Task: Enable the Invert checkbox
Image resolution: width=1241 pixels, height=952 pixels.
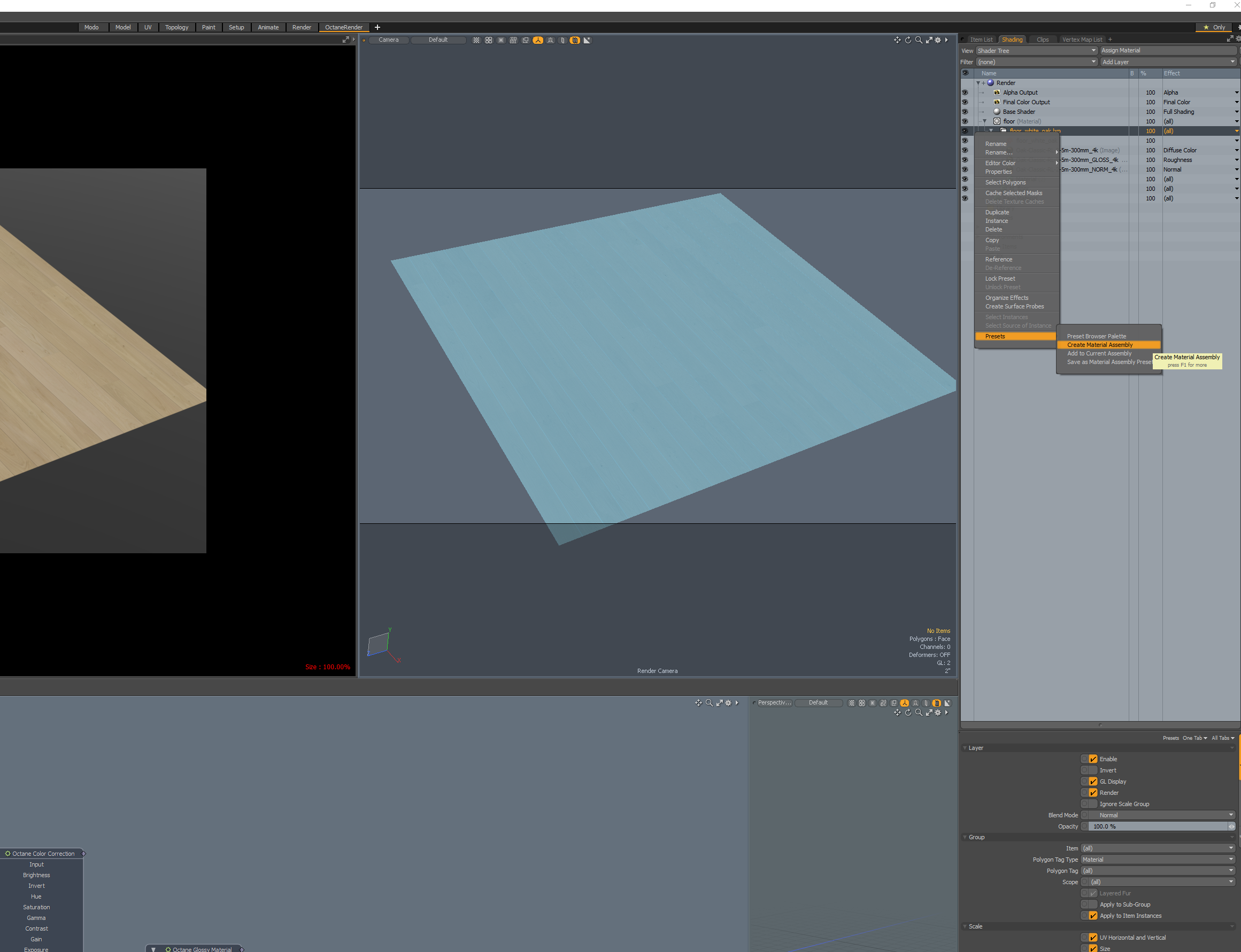Action: (x=1093, y=770)
